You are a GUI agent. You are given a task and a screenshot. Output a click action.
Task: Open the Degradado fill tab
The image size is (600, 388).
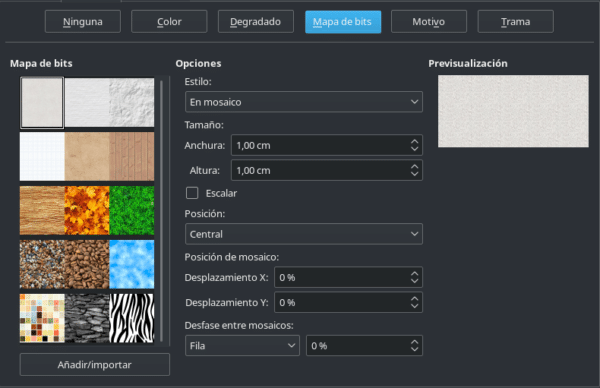pos(256,22)
